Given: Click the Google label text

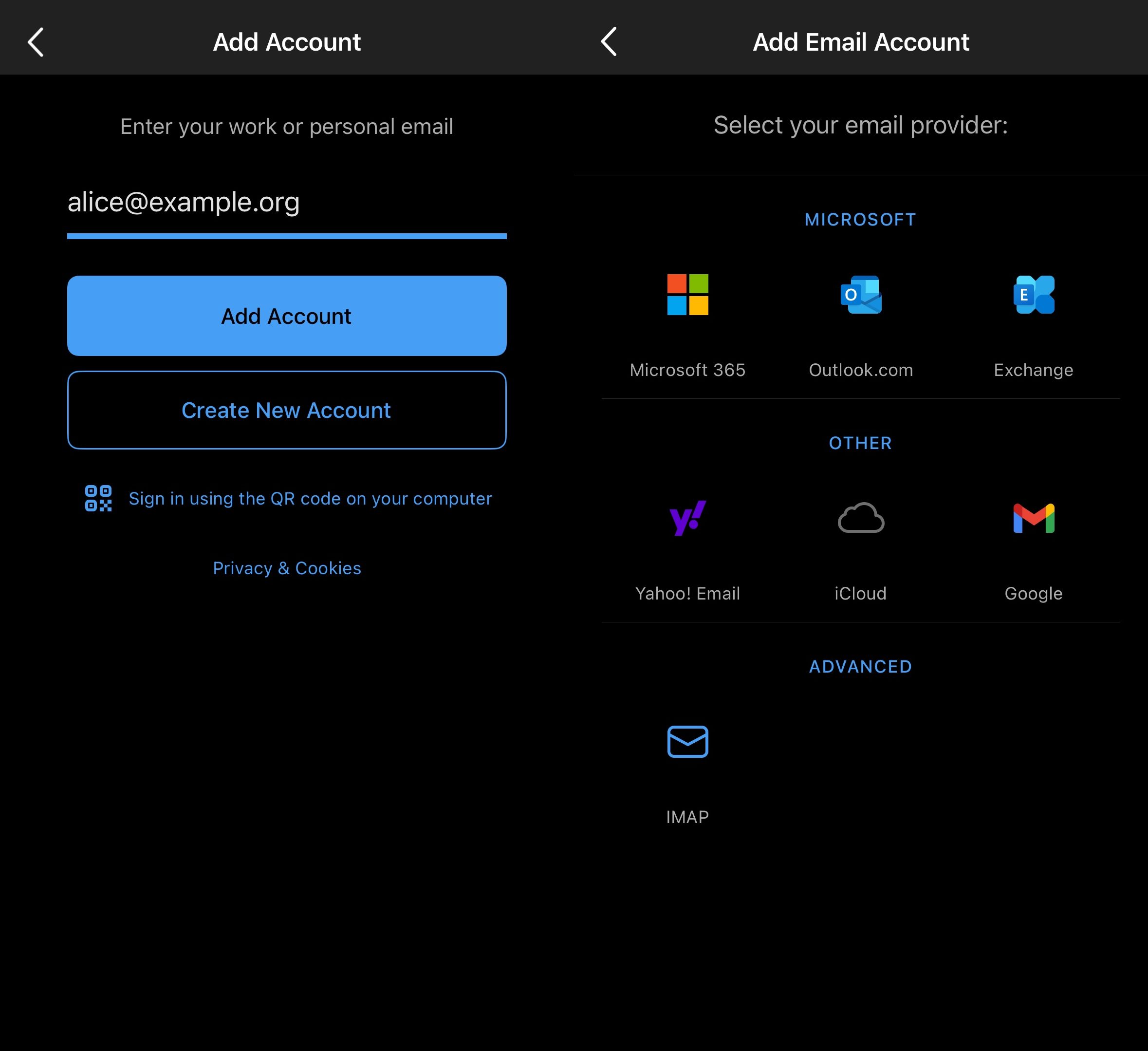Looking at the screenshot, I should click(1034, 594).
